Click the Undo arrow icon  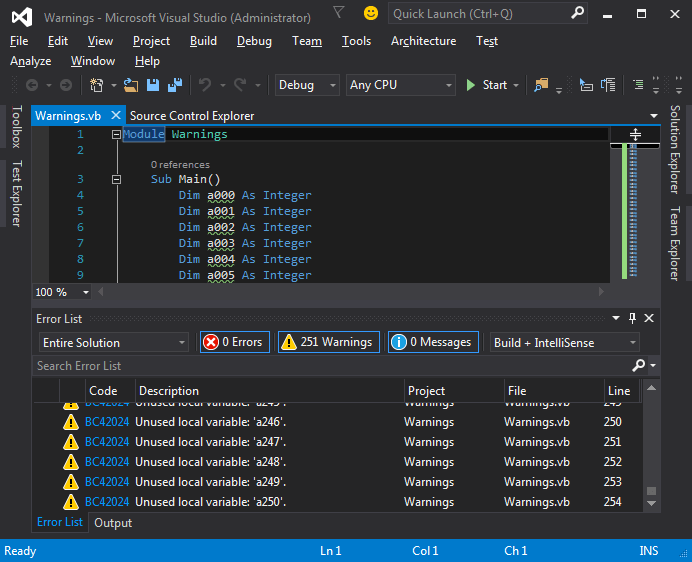(205, 84)
